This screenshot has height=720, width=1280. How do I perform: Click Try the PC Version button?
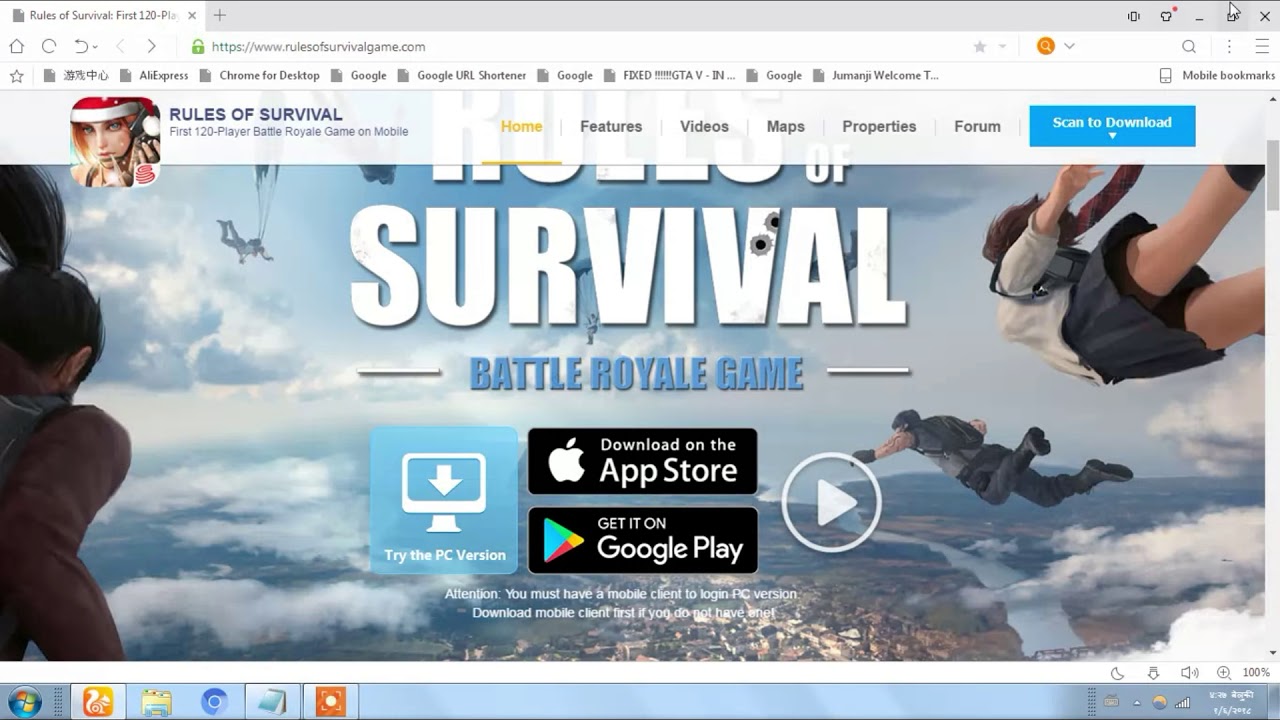(x=445, y=500)
